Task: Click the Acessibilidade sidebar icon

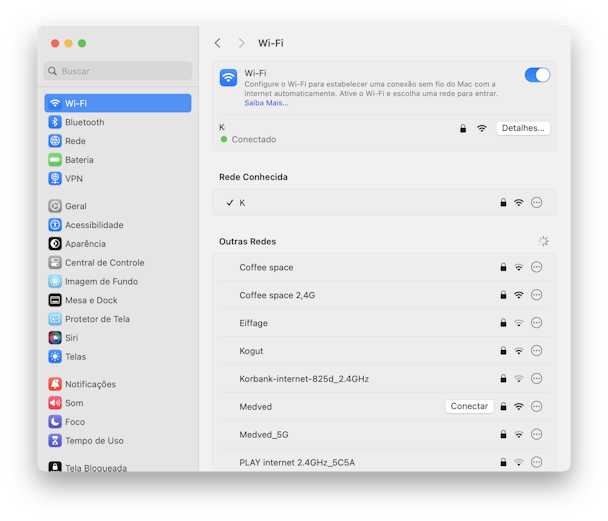Action: (55, 225)
